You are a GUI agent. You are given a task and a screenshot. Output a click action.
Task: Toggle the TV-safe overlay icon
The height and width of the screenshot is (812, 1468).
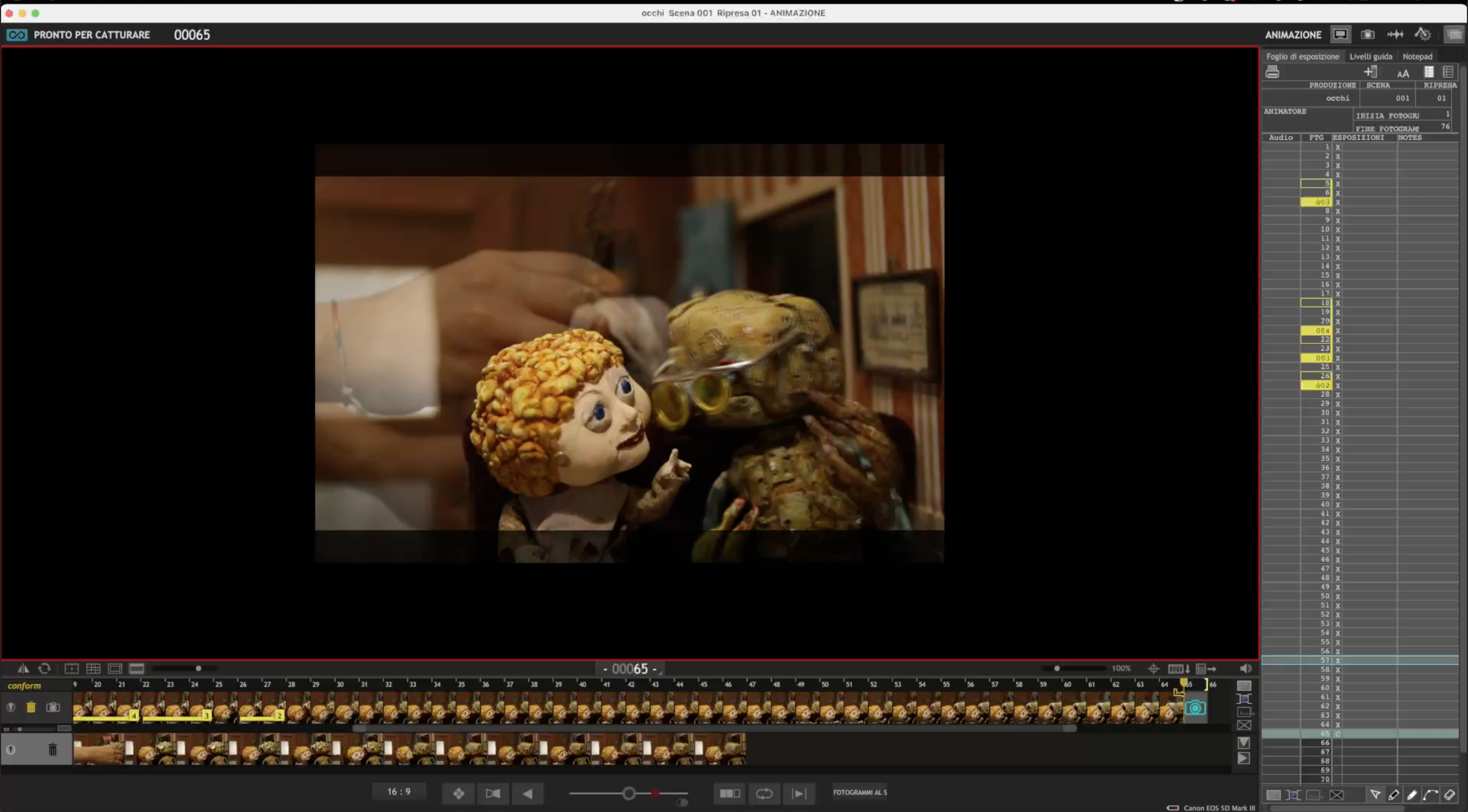pyautogui.click(x=71, y=668)
